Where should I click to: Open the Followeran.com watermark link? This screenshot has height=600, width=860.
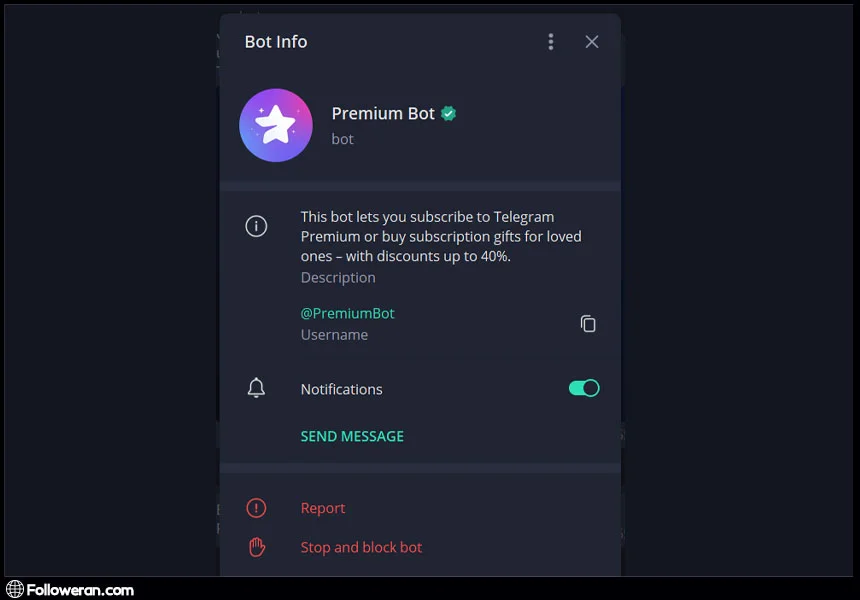79,590
